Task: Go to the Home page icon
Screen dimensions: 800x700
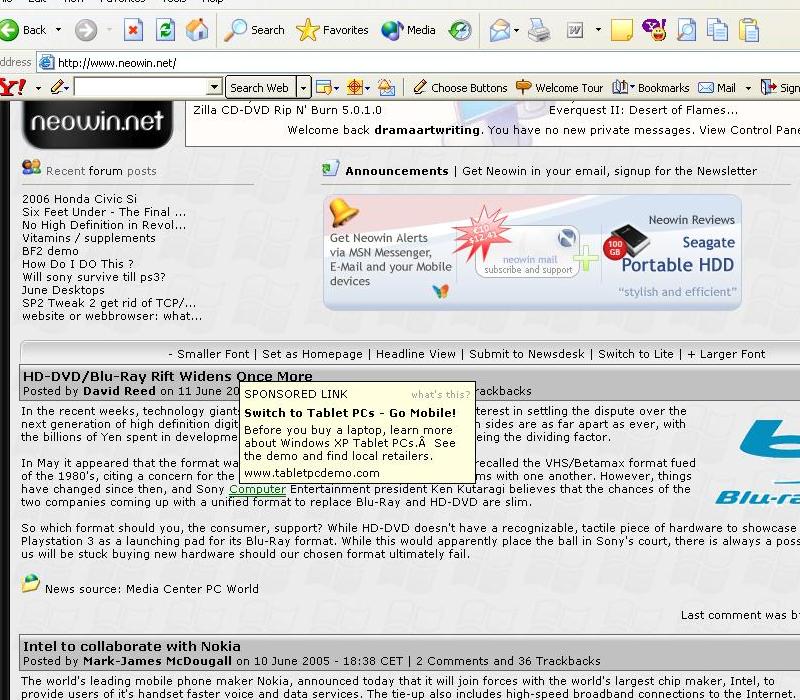Action: pyautogui.click(x=197, y=30)
